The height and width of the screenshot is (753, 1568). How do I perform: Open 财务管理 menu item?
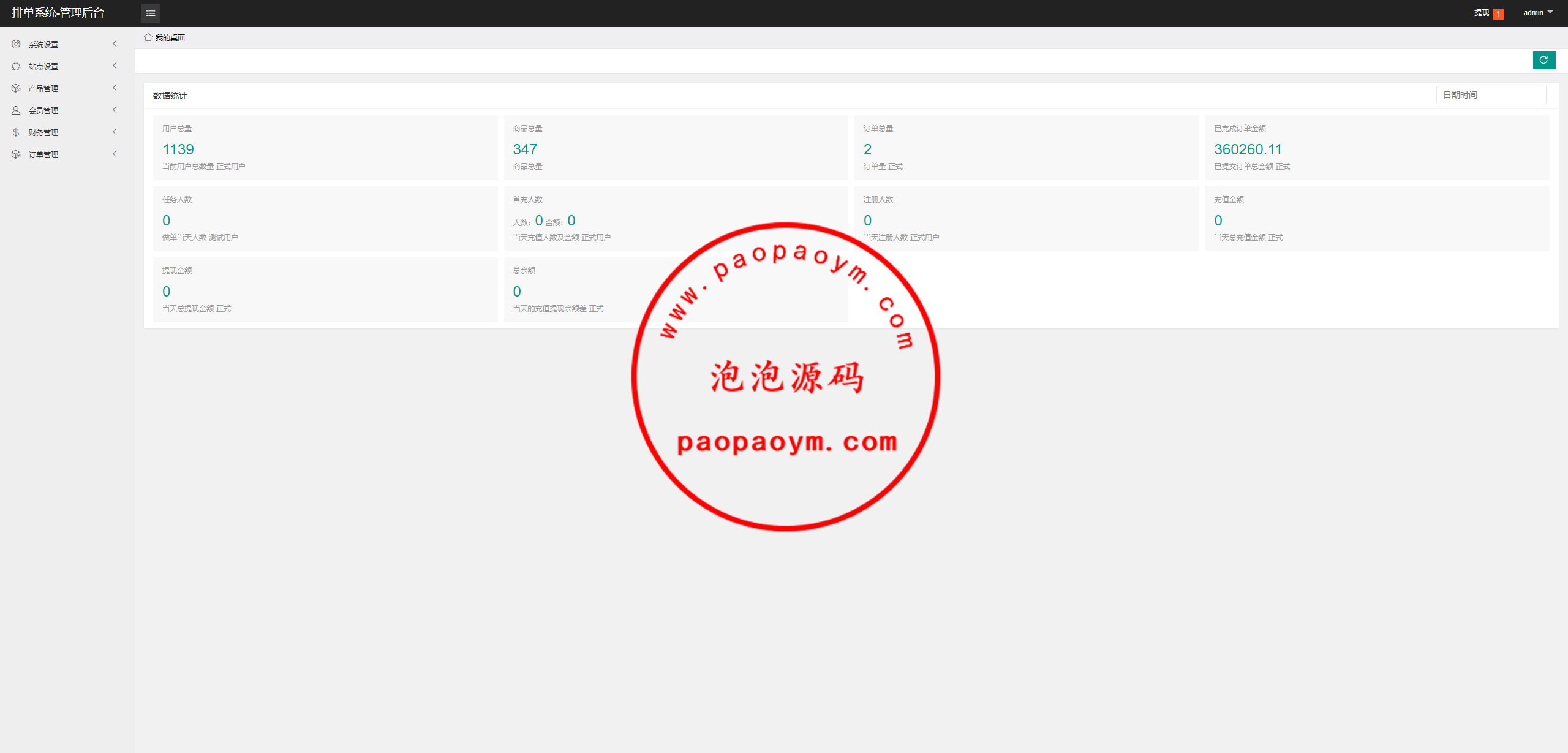(x=67, y=132)
